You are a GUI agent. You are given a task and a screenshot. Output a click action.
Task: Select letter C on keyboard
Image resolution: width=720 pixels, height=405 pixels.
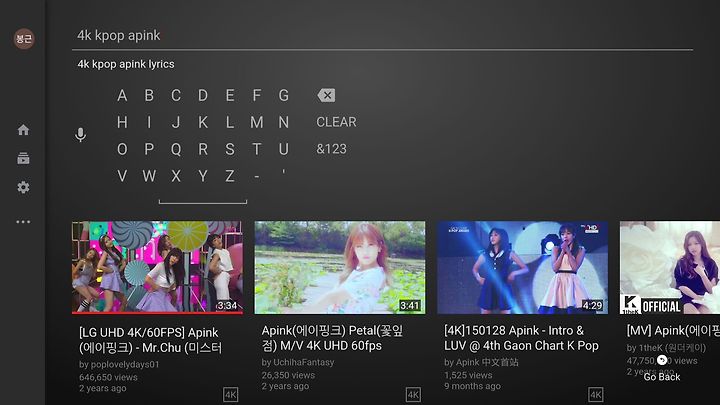pyautogui.click(x=176, y=96)
